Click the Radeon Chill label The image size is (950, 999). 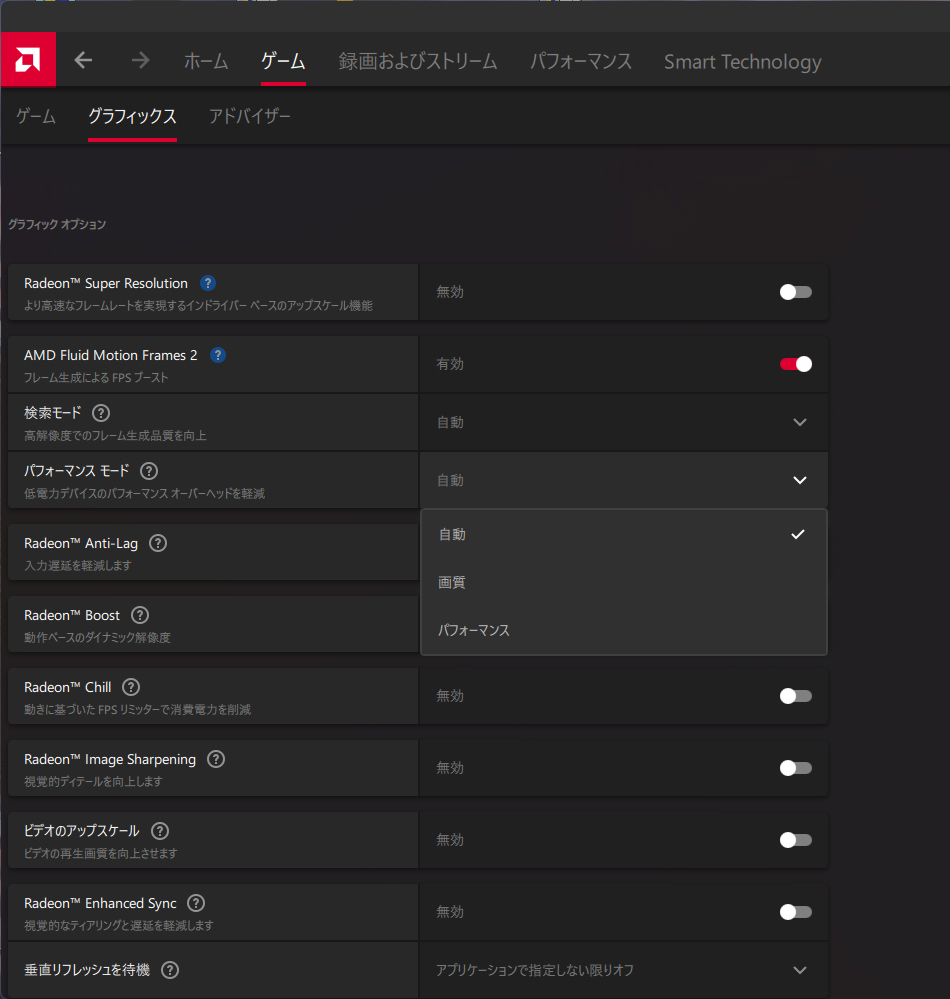click(68, 687)
